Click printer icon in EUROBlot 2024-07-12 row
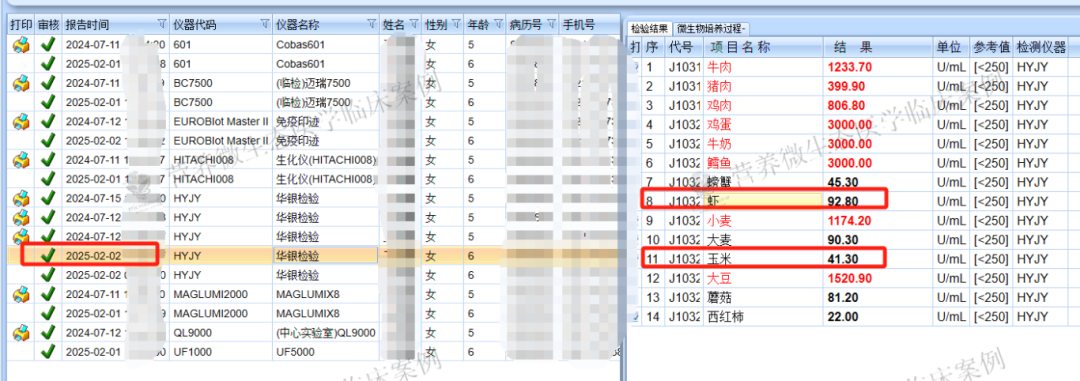 (x=21, y=122)
